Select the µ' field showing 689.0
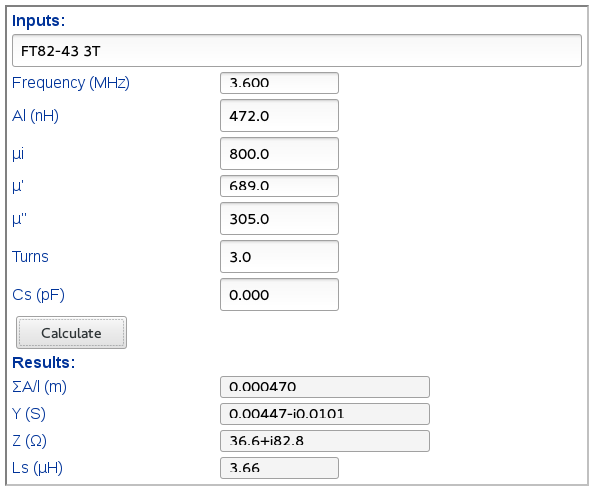The width and height of the screenshot is (596, 493). click(x=279, y=186)
